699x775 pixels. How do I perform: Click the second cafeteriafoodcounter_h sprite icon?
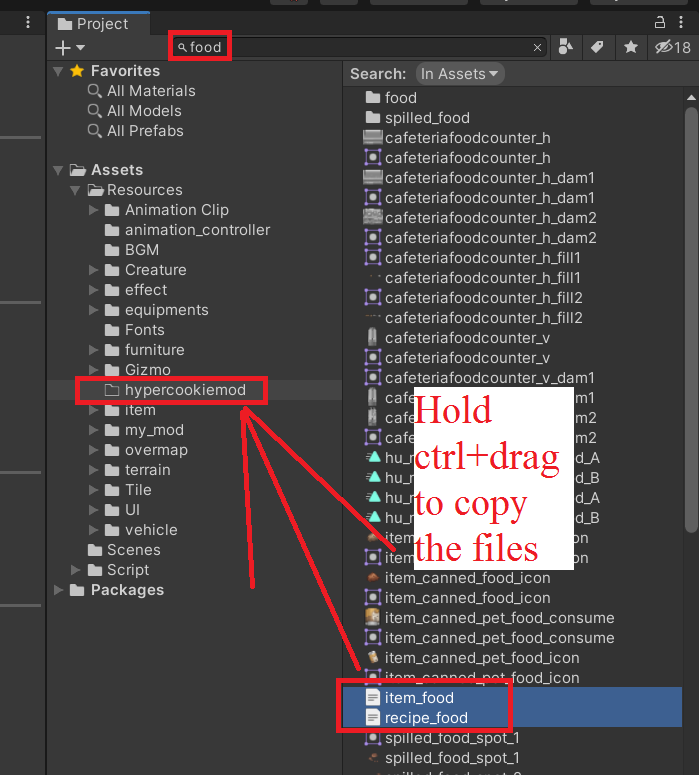373,158
